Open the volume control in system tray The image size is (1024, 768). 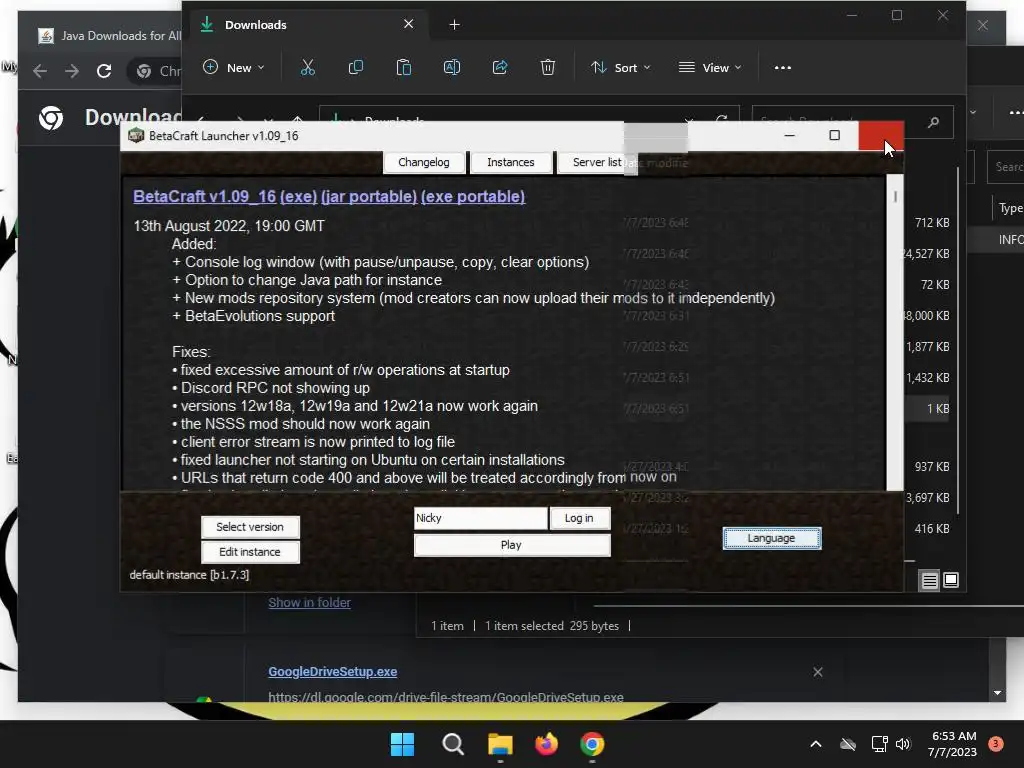[903, 744]
